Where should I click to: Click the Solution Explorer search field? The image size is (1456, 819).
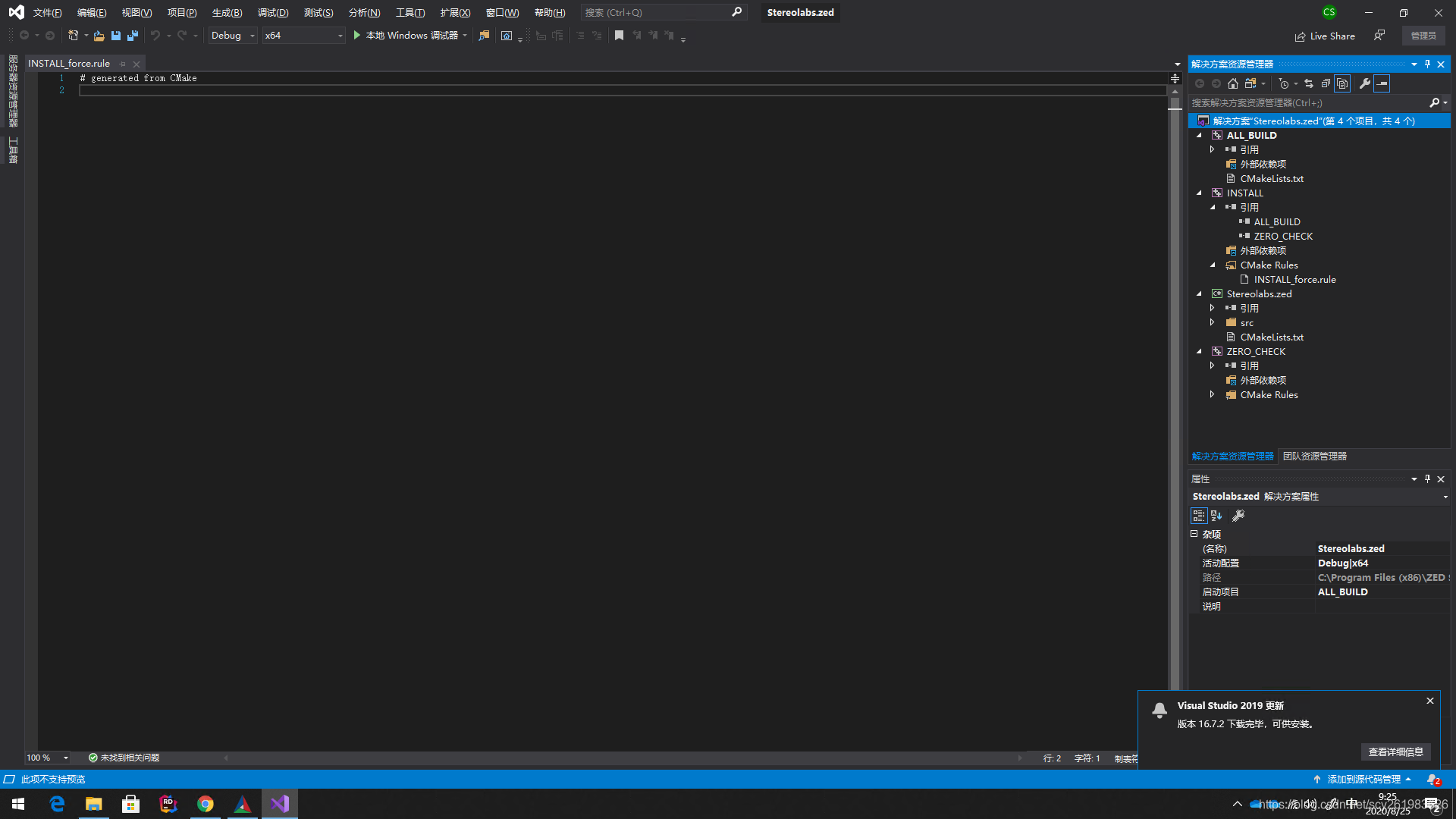pyautogui.click(x=1308, y=102)
